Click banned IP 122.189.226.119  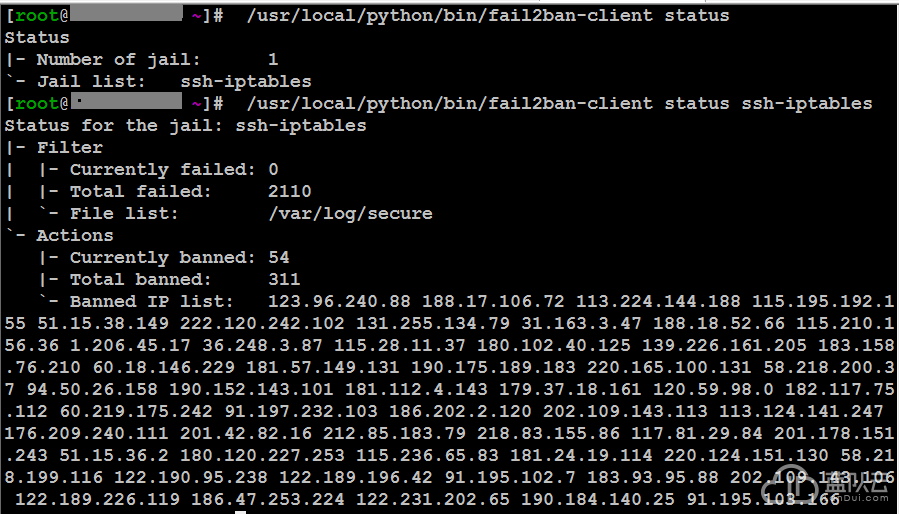pos(98,499)
